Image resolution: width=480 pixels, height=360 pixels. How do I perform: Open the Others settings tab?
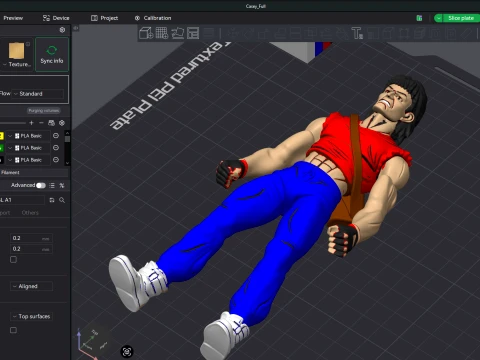[x=30, y=213]
